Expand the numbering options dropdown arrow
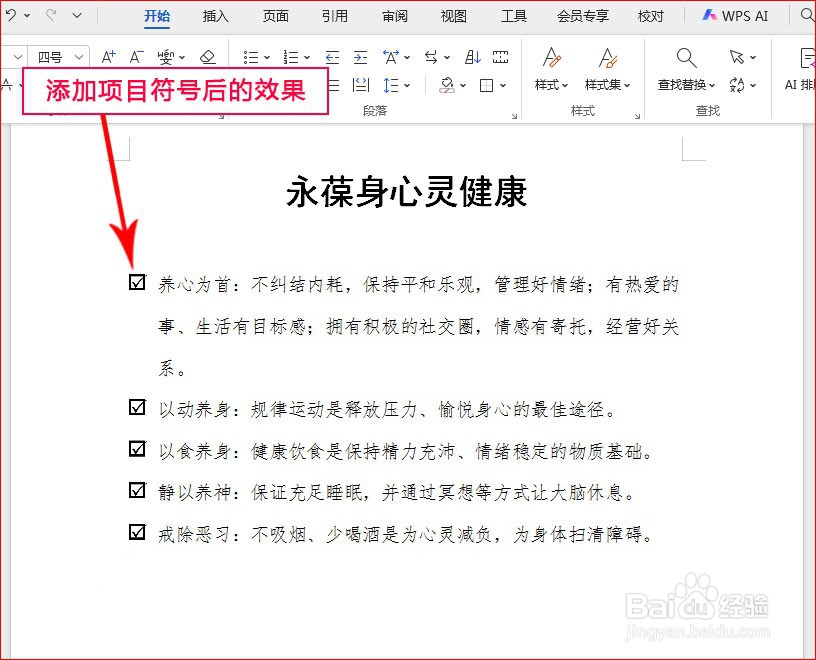Screen dimensions: 816x660 [306, 57]
